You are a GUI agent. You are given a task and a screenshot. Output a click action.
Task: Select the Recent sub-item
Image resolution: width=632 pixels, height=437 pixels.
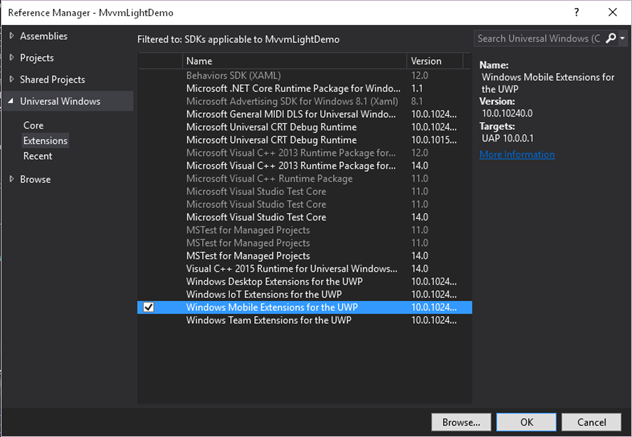tap(37, 156)
